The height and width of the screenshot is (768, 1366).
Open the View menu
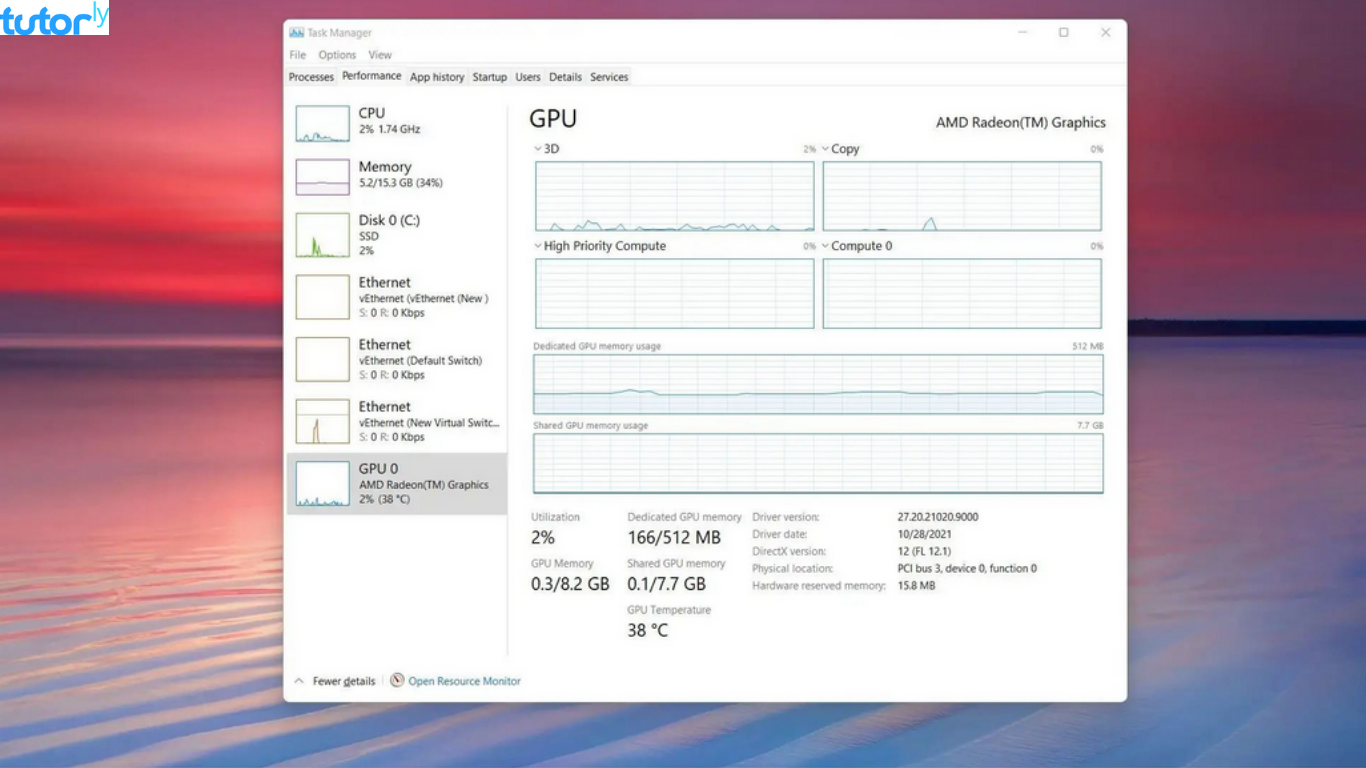tap(379, 54)
